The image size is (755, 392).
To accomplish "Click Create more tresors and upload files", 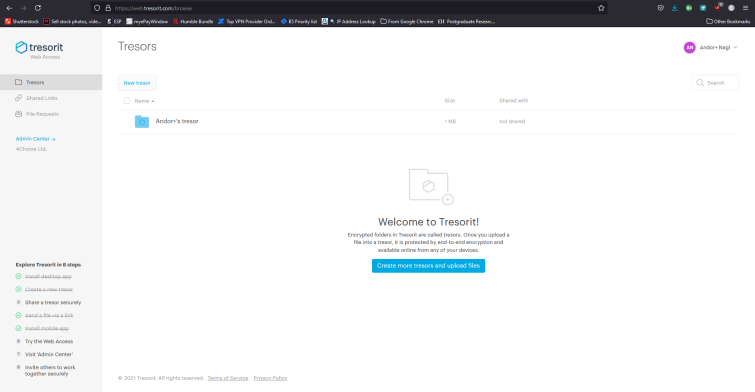I will point(428,266).
